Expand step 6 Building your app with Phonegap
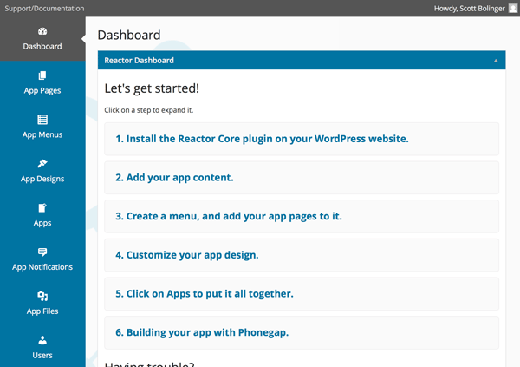 [x=301, y=333]
